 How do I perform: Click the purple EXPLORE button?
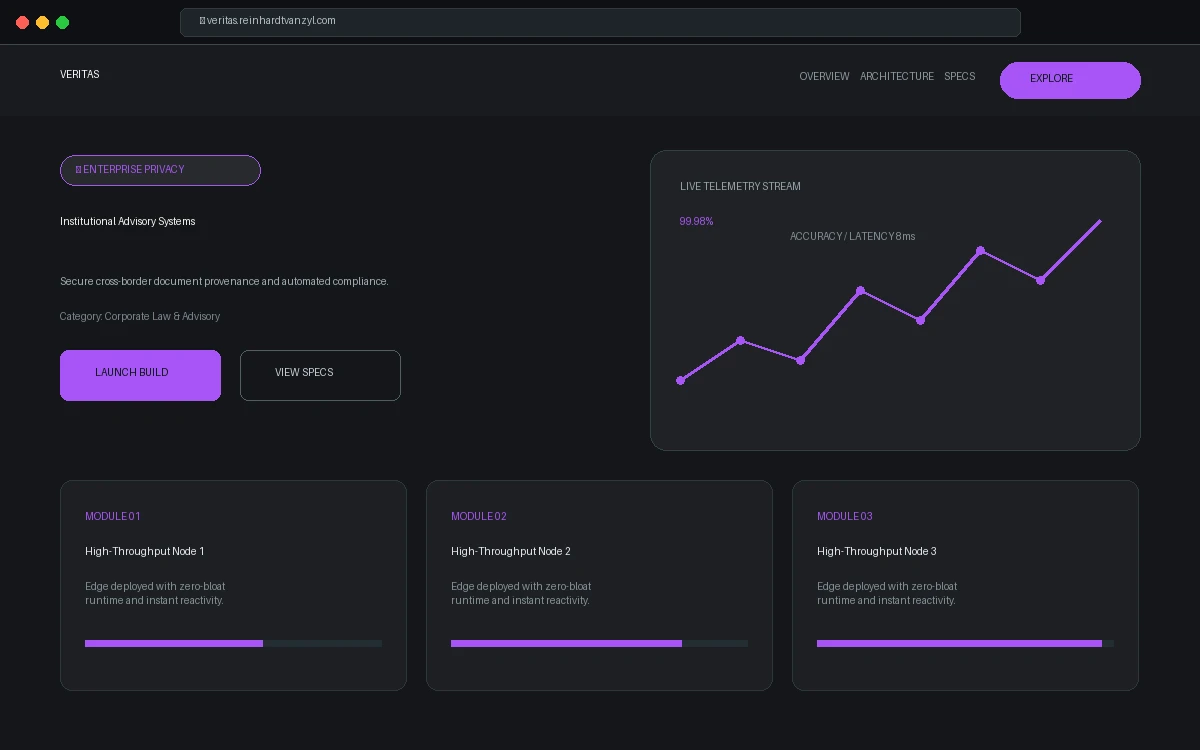click(x=1070, y=80)
